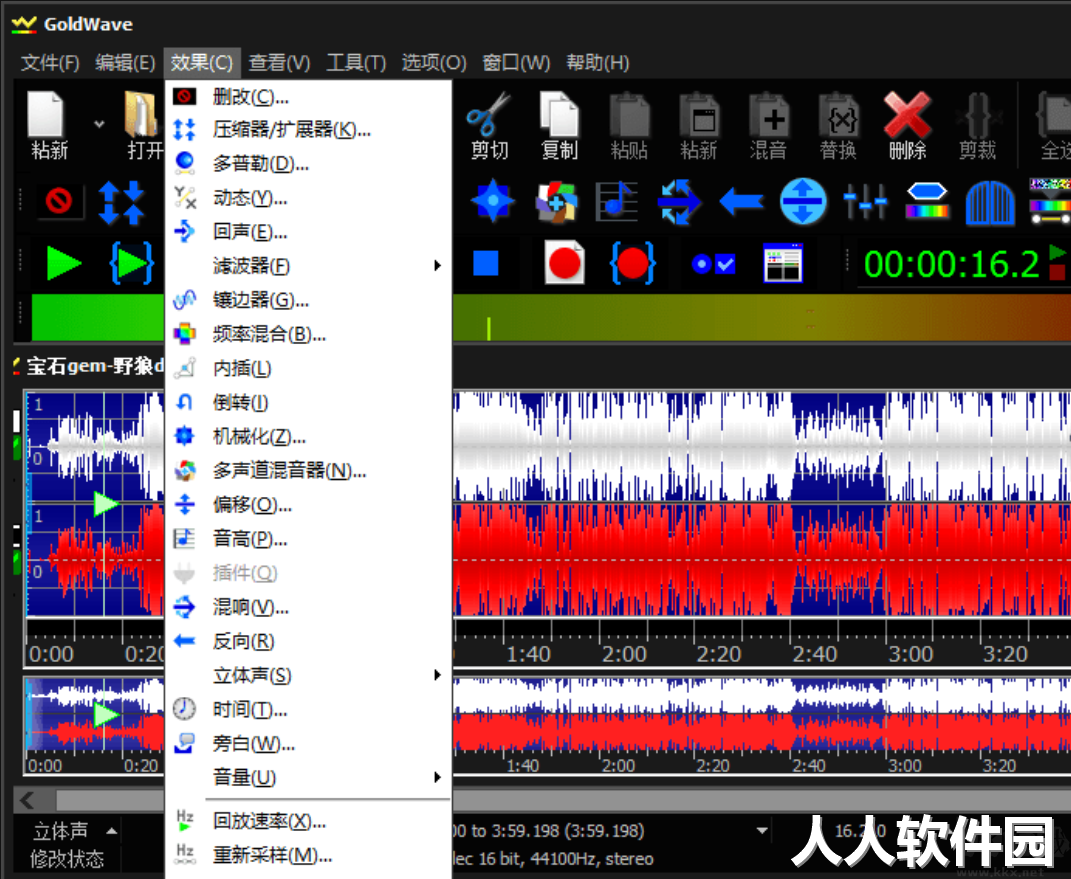Viewport: 1071px width, 879px height.
Task: Click the red 删除 delete icon
Action: click(x=907, y=115)
